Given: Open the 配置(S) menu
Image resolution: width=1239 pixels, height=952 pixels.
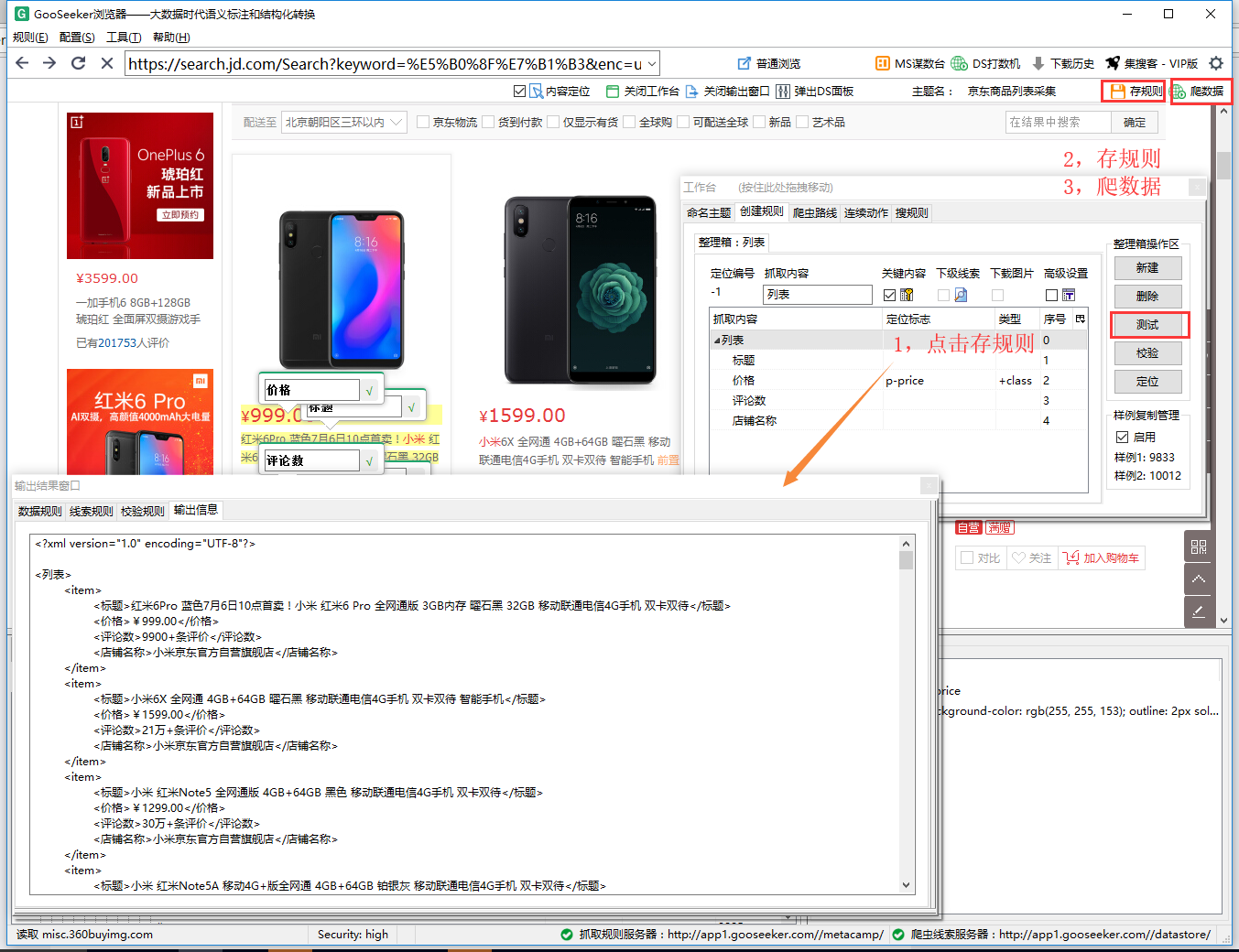Looking at the screenshot, I should click(x=77, y=37).
